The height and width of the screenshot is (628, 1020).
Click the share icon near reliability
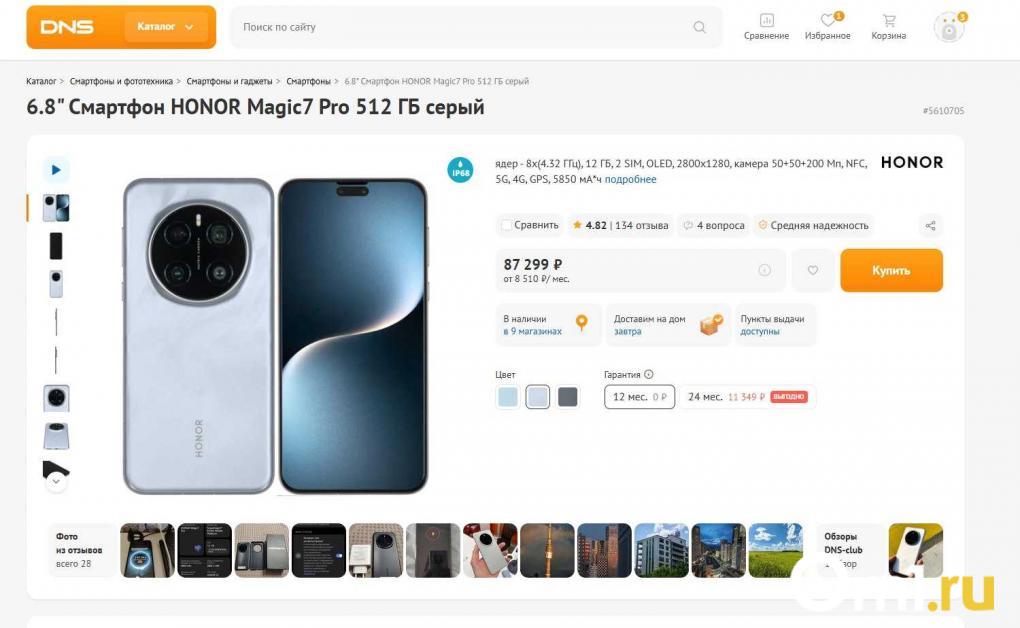point(930,225)
